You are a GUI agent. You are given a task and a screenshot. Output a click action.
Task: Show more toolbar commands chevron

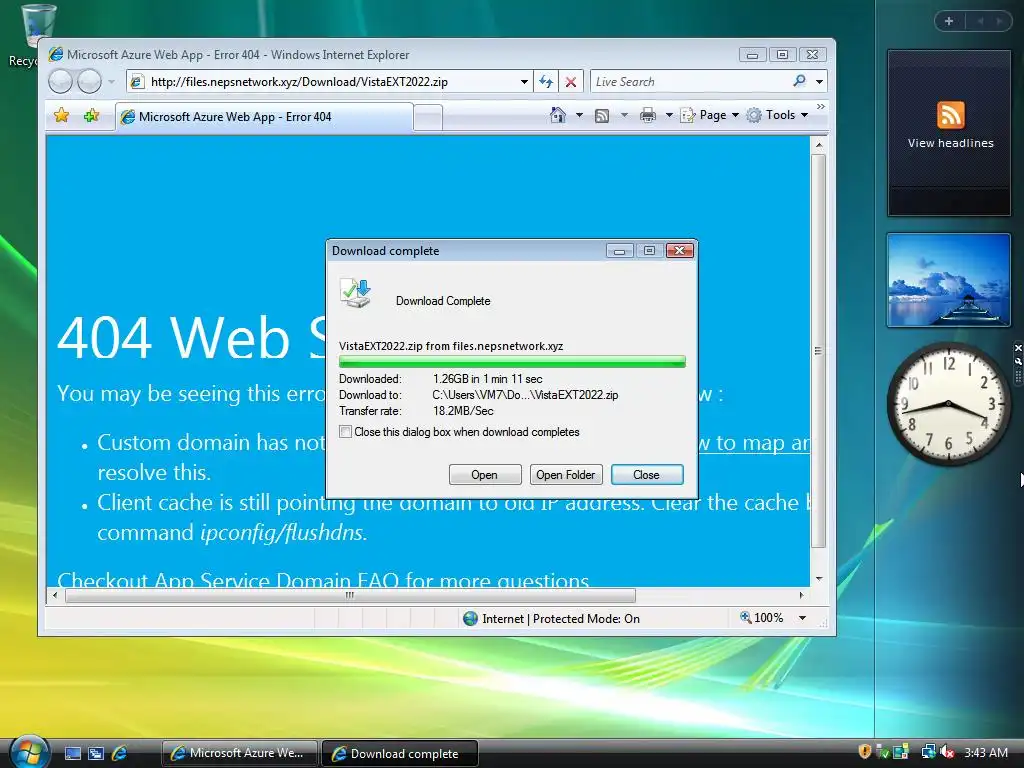pos(820,106)
